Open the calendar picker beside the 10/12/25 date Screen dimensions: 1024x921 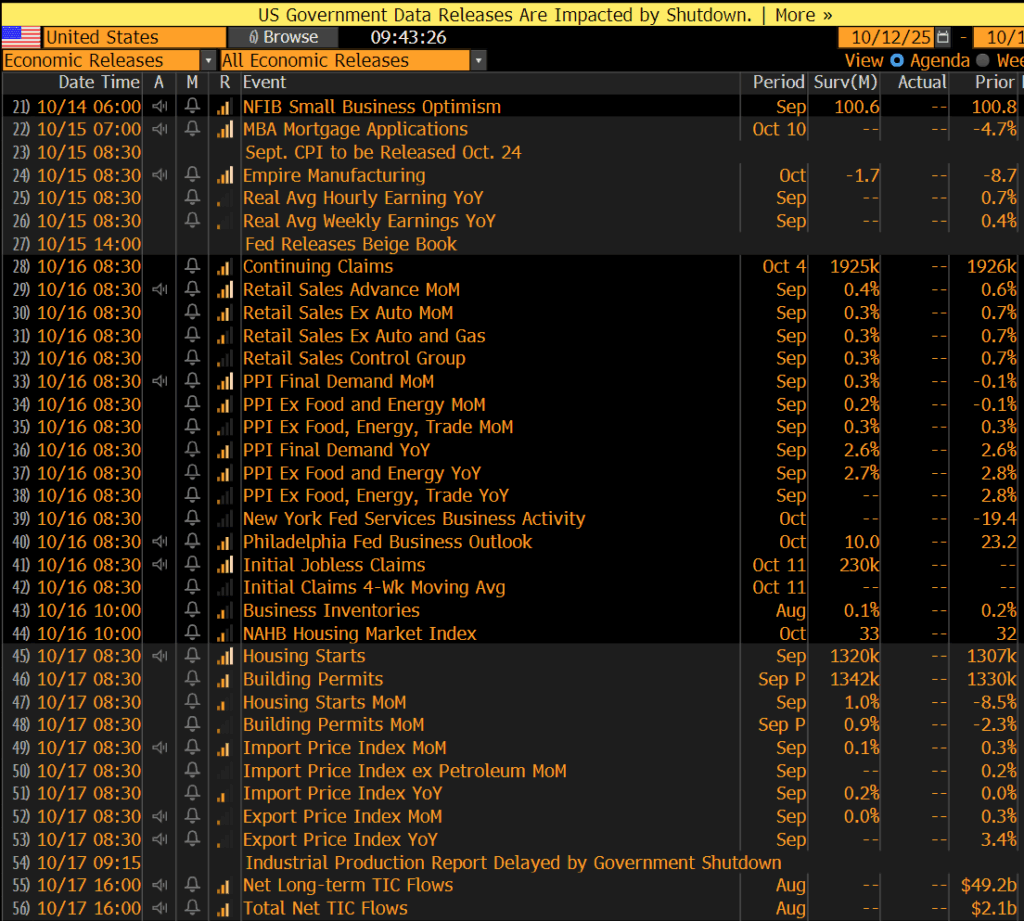click(x=943, y=38)
